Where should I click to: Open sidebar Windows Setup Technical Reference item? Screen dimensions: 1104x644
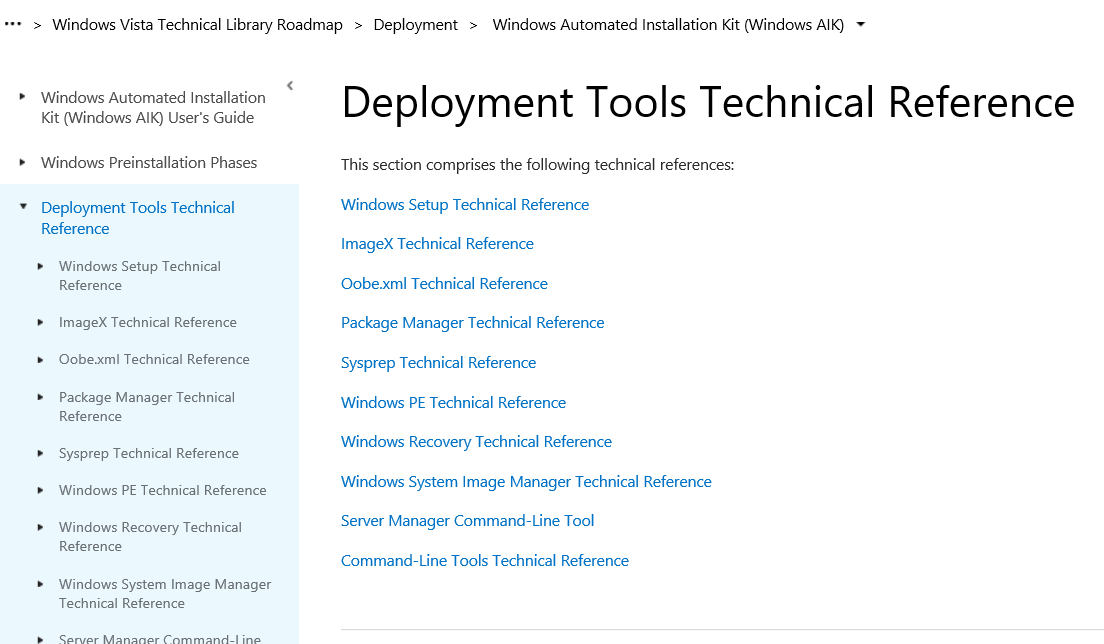tap(139, 276)
